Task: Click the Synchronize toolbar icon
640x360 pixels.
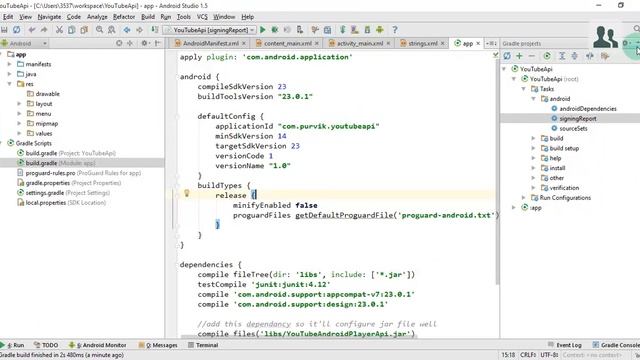Action: pyautogui.click(x=17, y=30)
